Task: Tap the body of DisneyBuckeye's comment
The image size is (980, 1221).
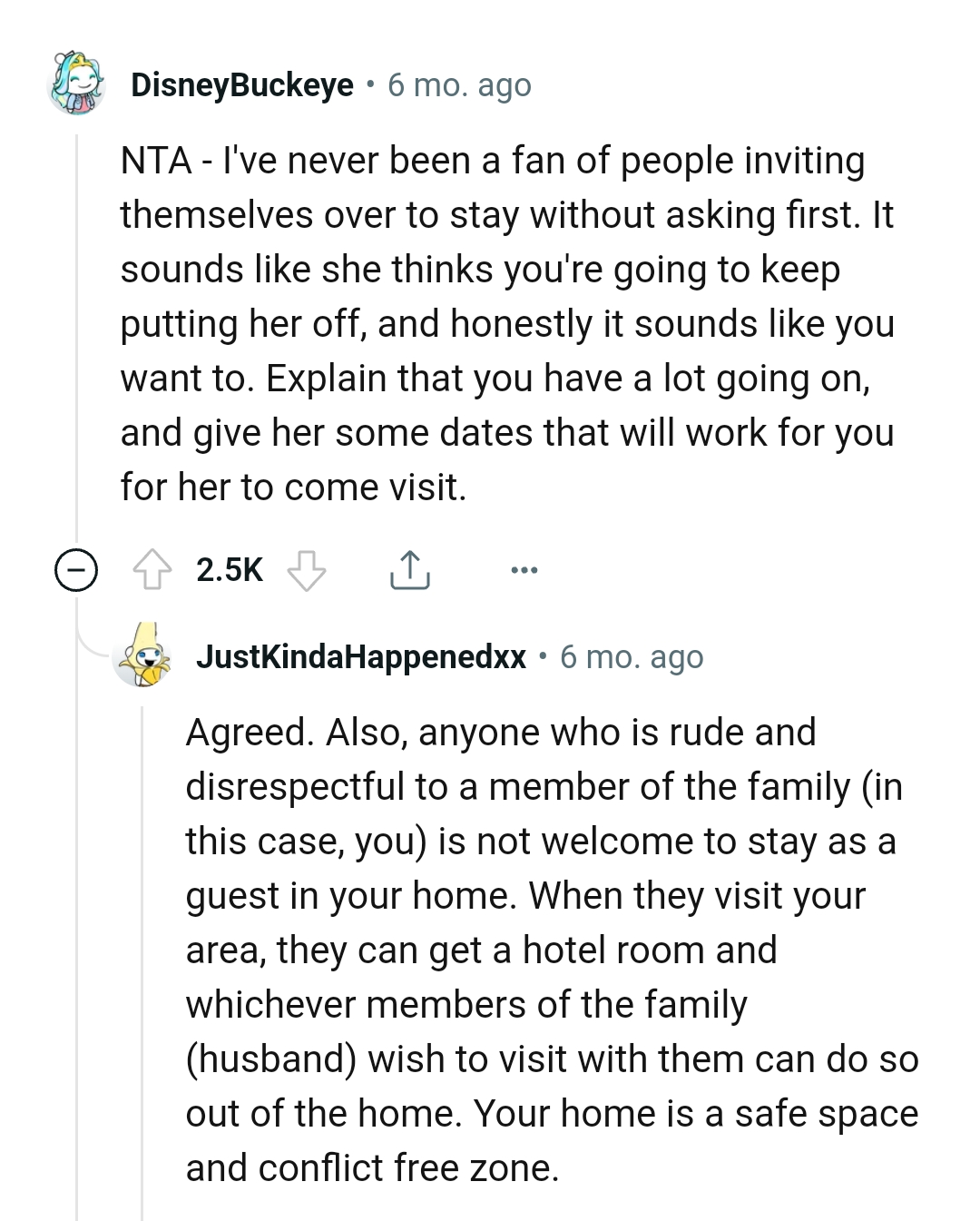Action: [507, 324]
